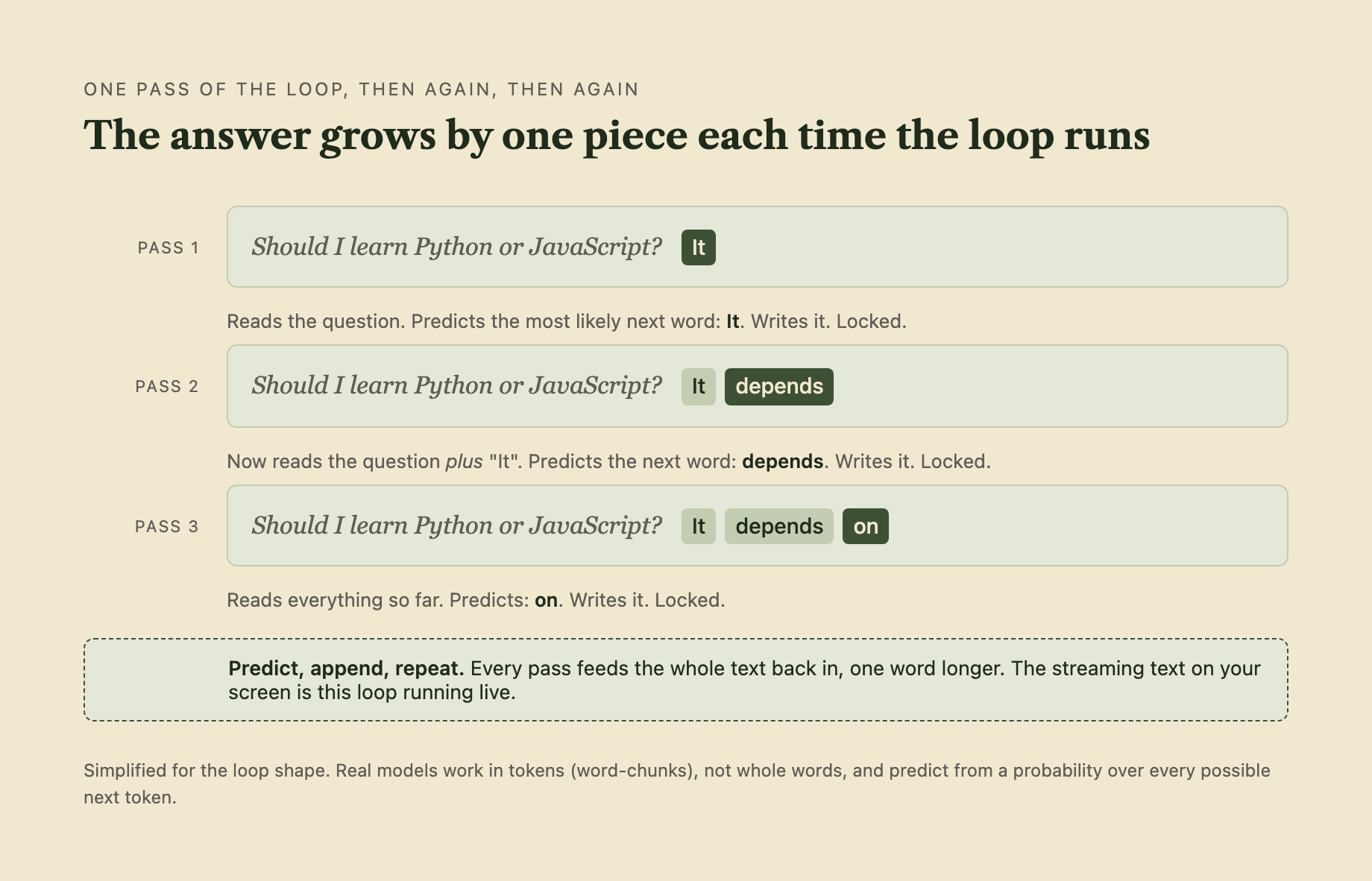Click the bold "depends" word in Pass 2 caption
Screen dimensions: 1372x881
782,462
